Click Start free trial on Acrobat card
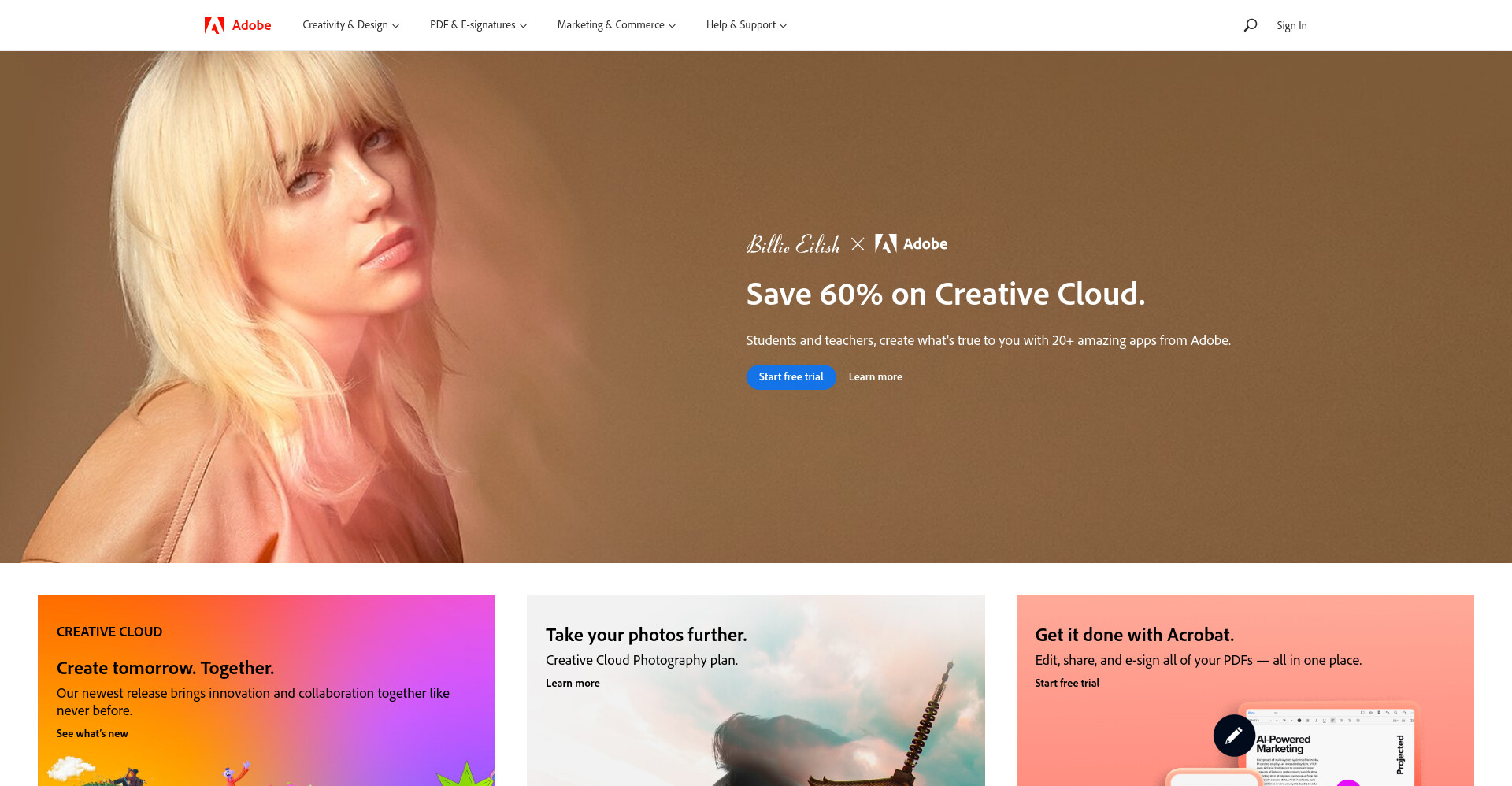Image resolution: width=1512 pixels, height=786 pixels. (1067, 683)
